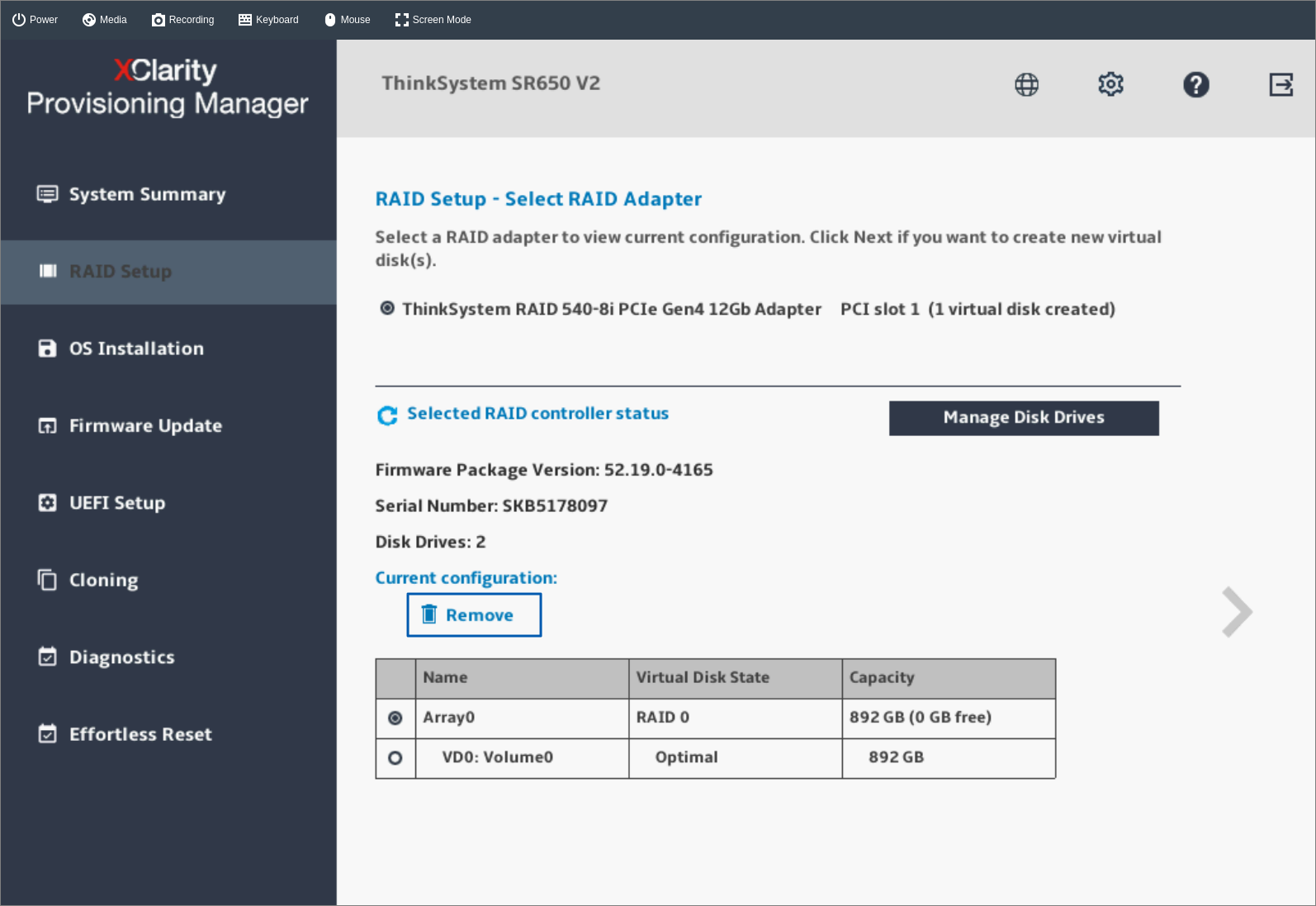Open the Keyboard menu
The image size is (1316, 906).
268,20
